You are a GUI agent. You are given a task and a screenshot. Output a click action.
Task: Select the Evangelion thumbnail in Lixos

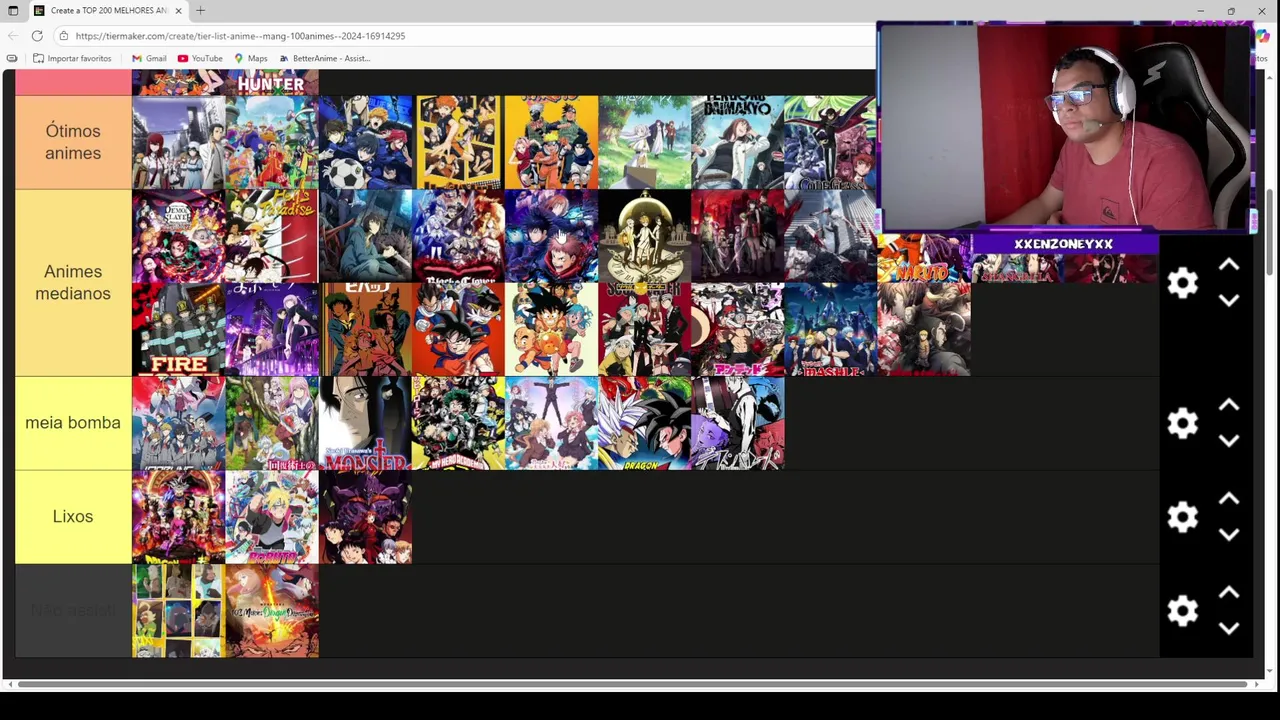point(365,517)
